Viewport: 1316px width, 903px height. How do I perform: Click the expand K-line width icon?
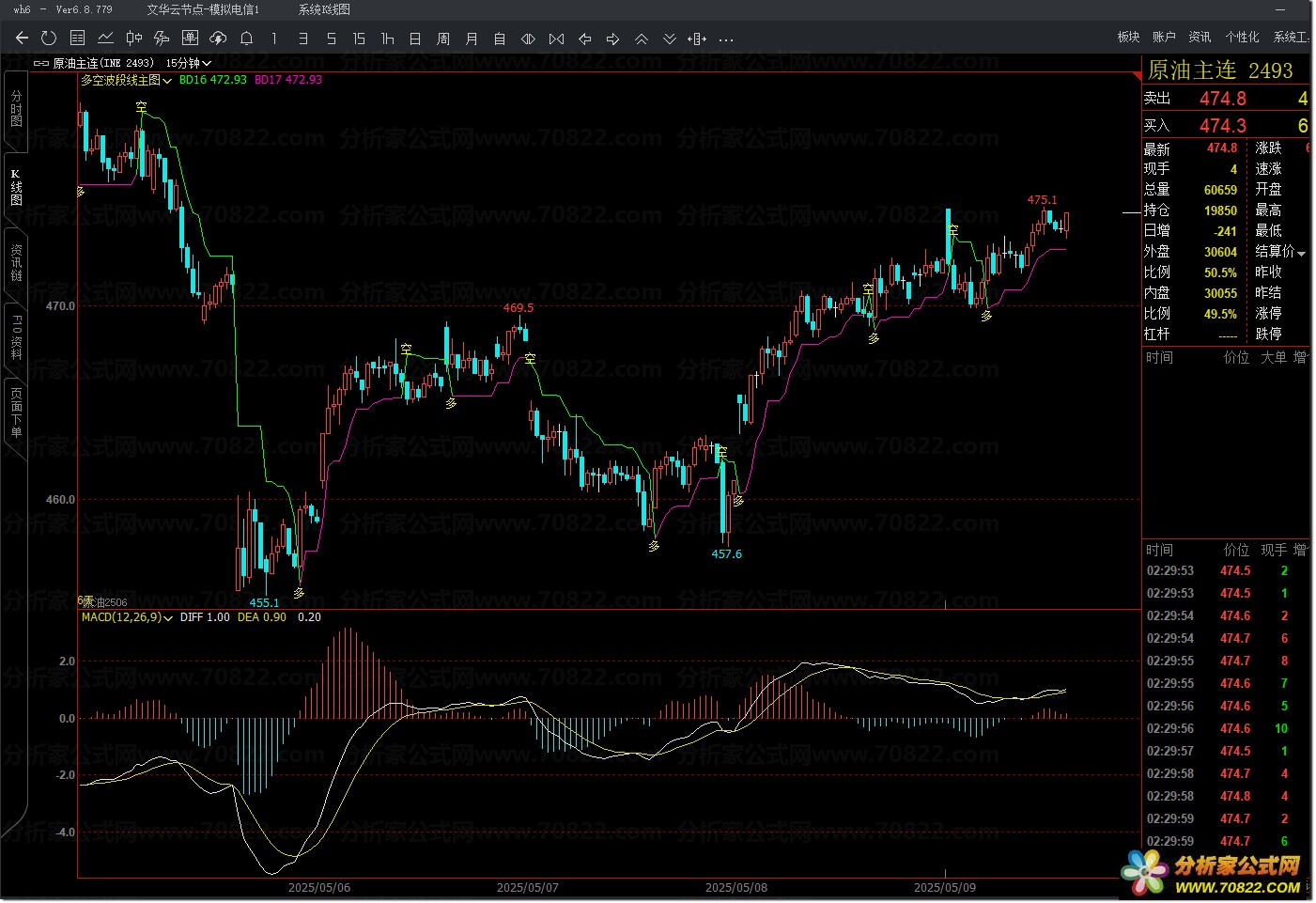(x=528, y=39)
